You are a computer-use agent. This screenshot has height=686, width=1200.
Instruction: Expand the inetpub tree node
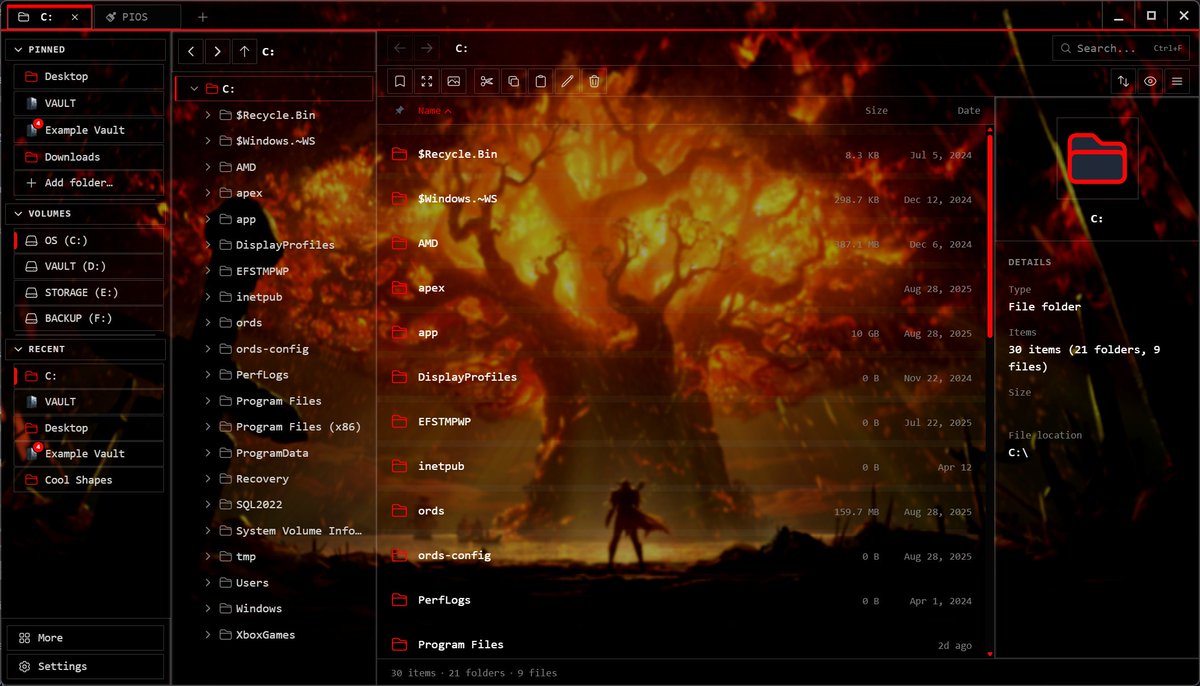(208, 297)
